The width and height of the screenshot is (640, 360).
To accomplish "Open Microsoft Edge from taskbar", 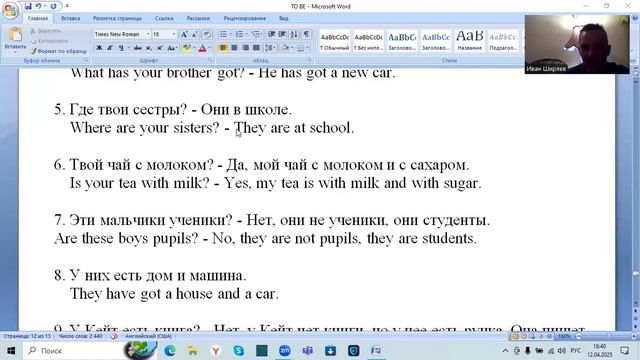I will [170, 351].
